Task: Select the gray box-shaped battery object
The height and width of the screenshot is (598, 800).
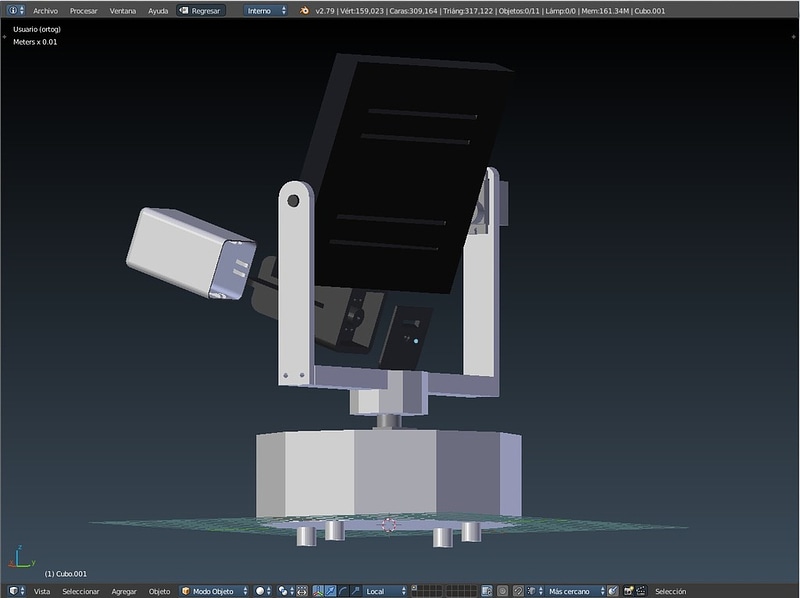Action: 190,252
